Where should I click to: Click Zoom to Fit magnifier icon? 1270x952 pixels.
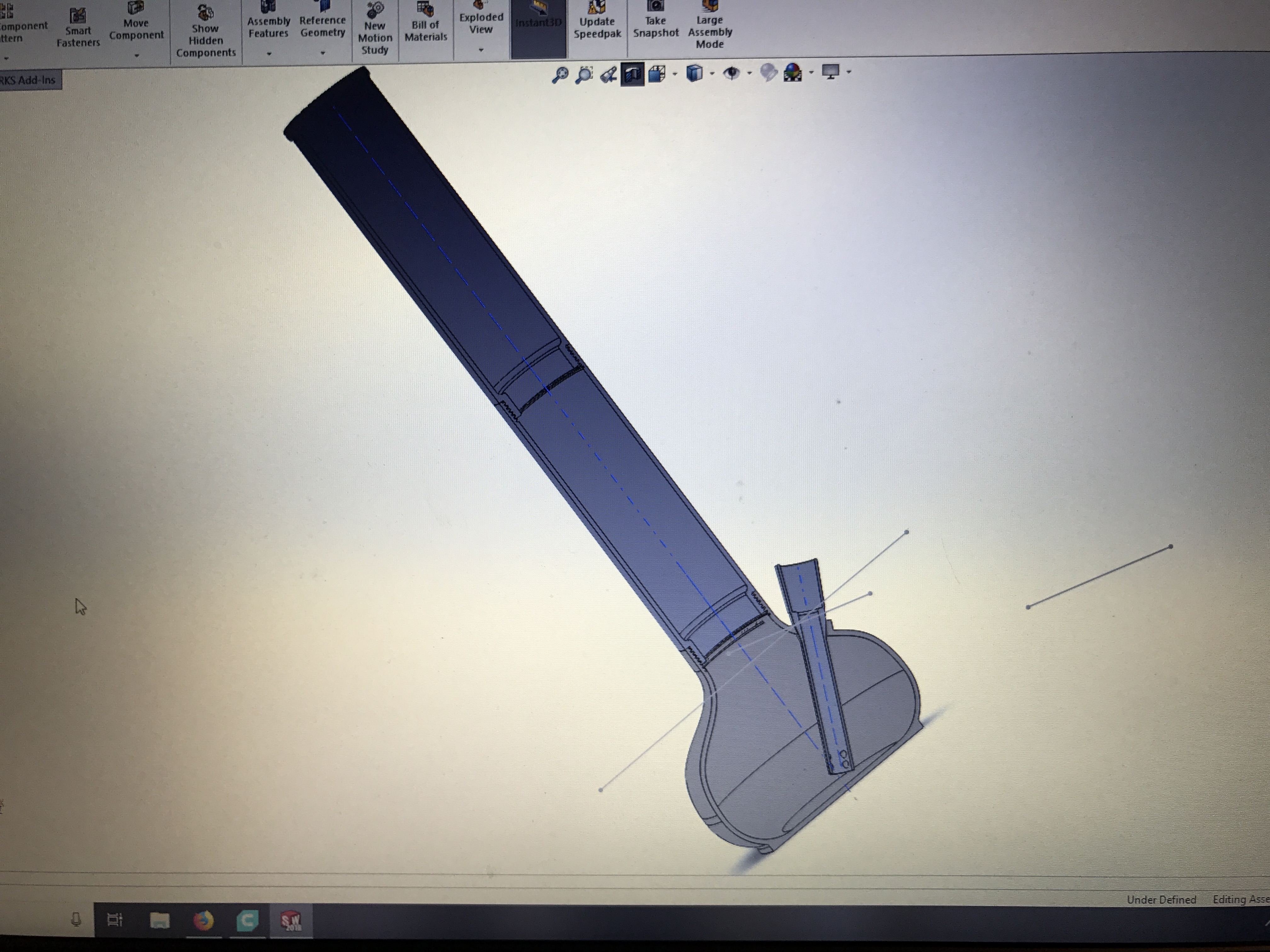coord(560,75)
